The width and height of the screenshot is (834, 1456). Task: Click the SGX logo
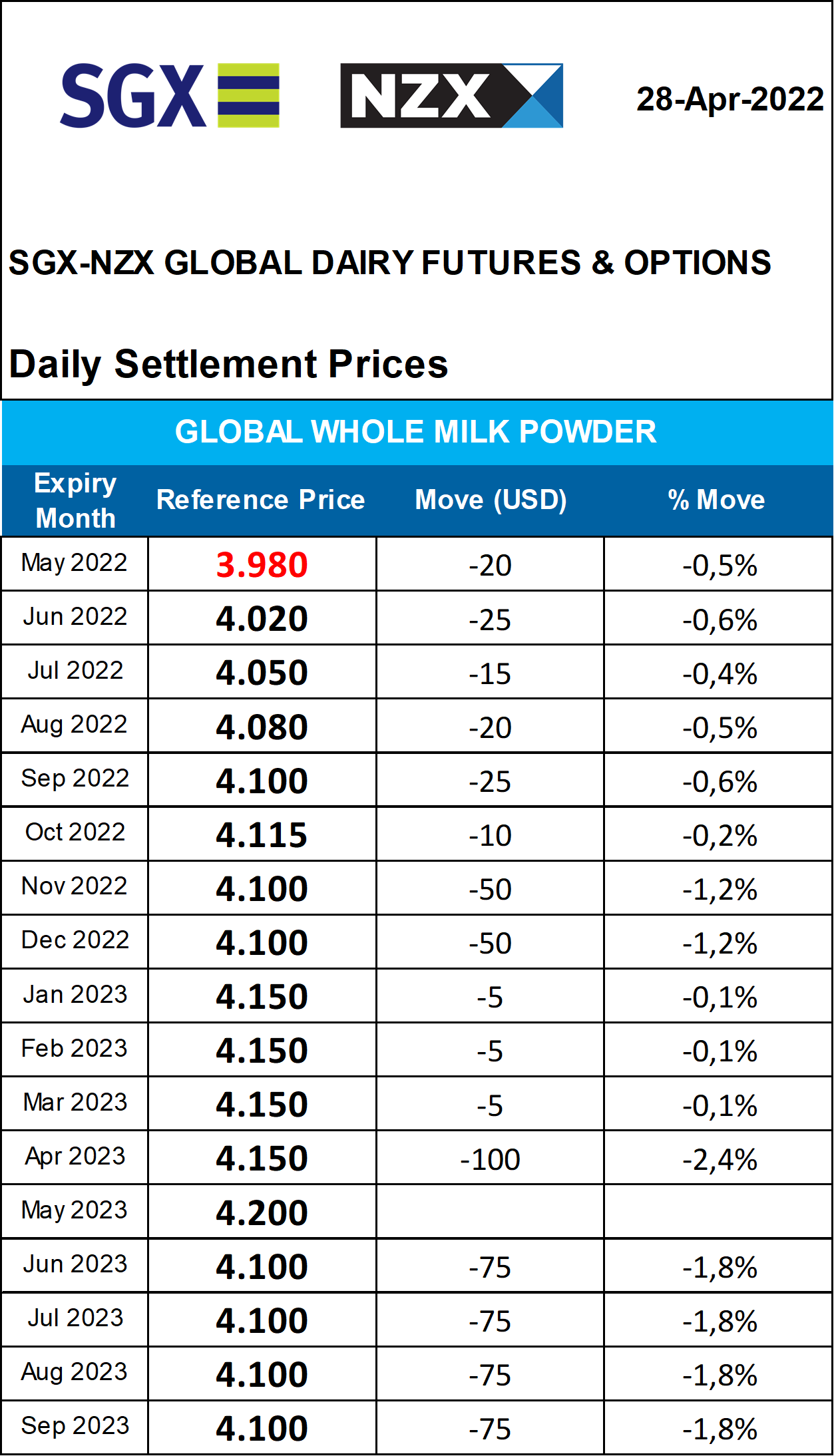tap(170, 96)
